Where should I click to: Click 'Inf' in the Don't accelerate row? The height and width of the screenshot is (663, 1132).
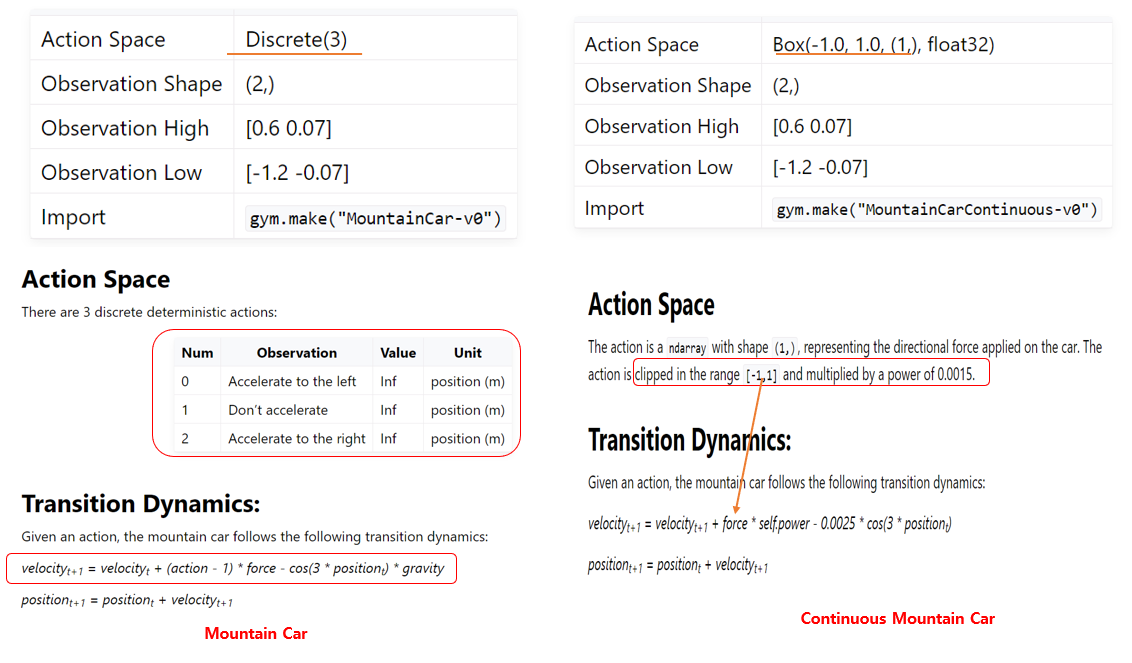(x=388, y=410)
